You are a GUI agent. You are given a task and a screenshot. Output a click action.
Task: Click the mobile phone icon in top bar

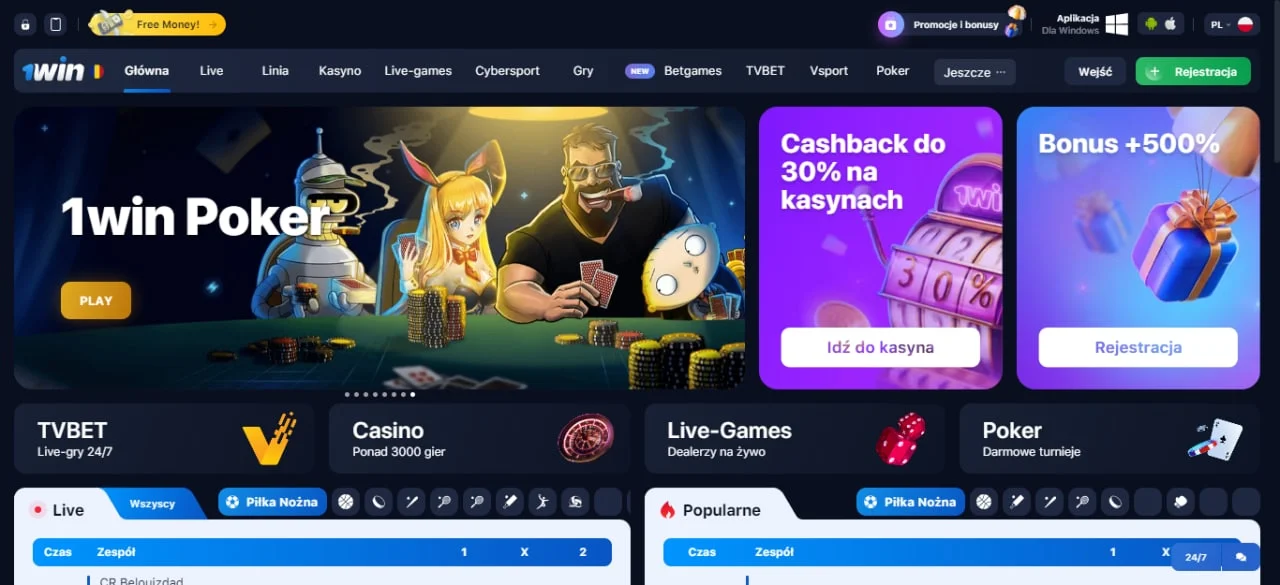pos(56,24)
